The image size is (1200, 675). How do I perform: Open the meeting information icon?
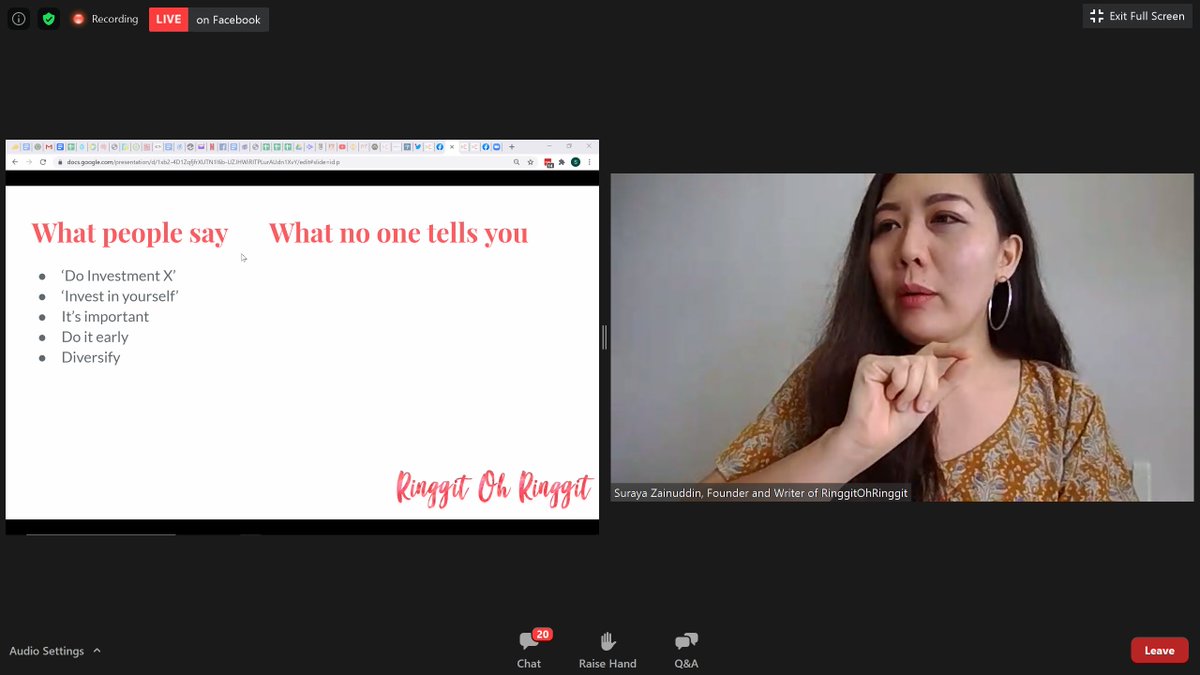pos(18,18)
